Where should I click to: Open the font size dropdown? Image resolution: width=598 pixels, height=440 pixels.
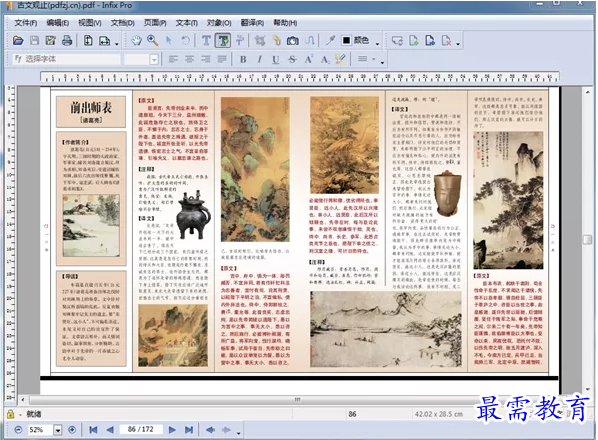(x=154, y=59)
